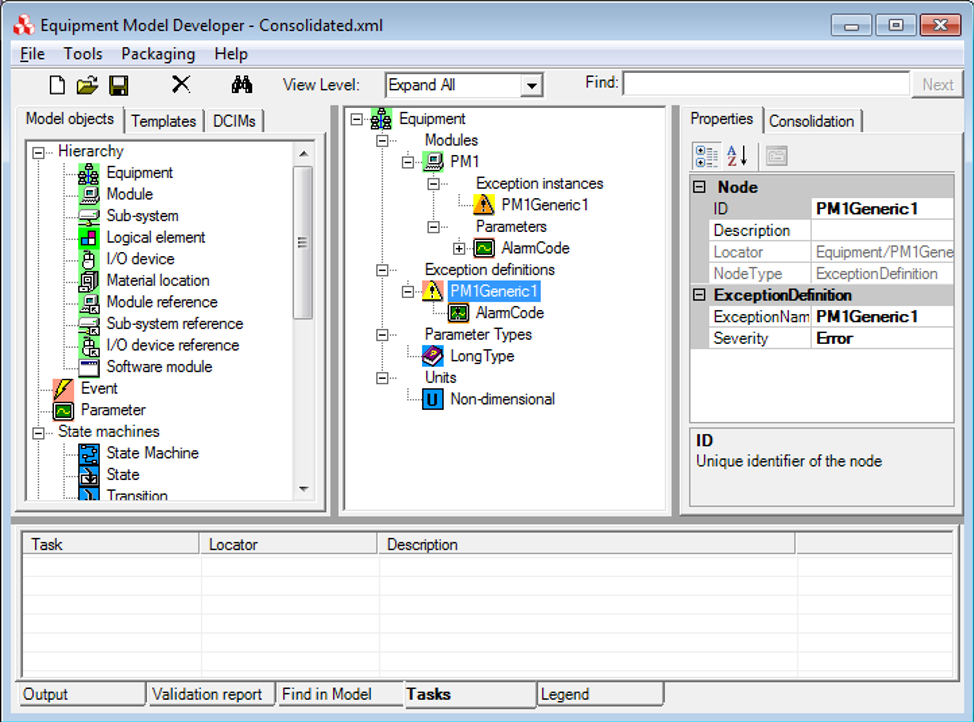Open the Validation report tab

pyautogui.click(x=208, y=694)
